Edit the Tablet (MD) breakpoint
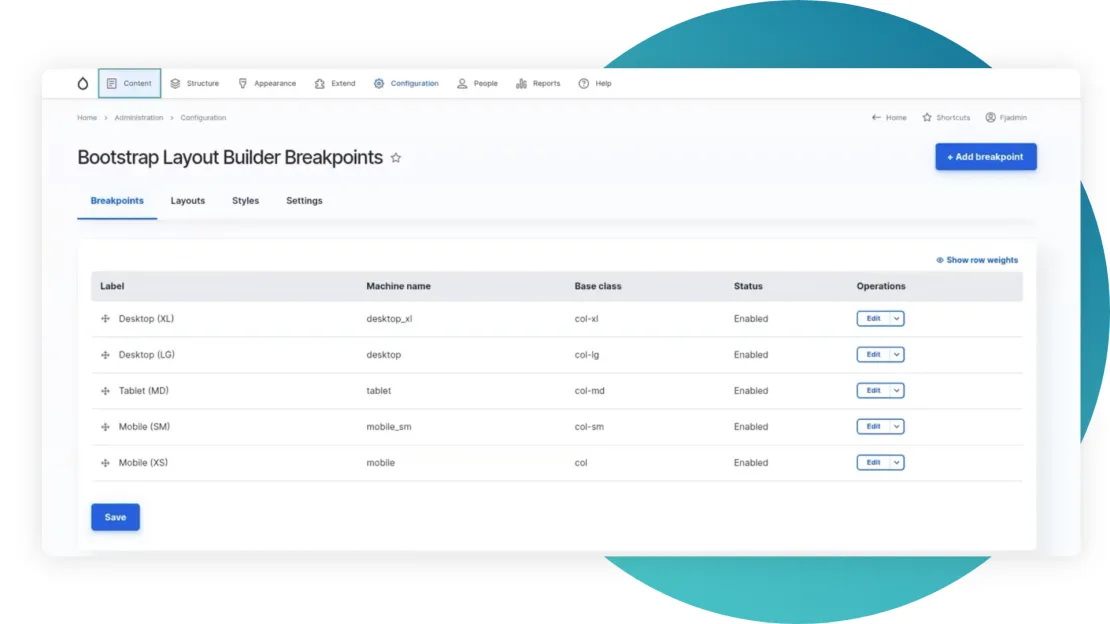 point(874,390)
